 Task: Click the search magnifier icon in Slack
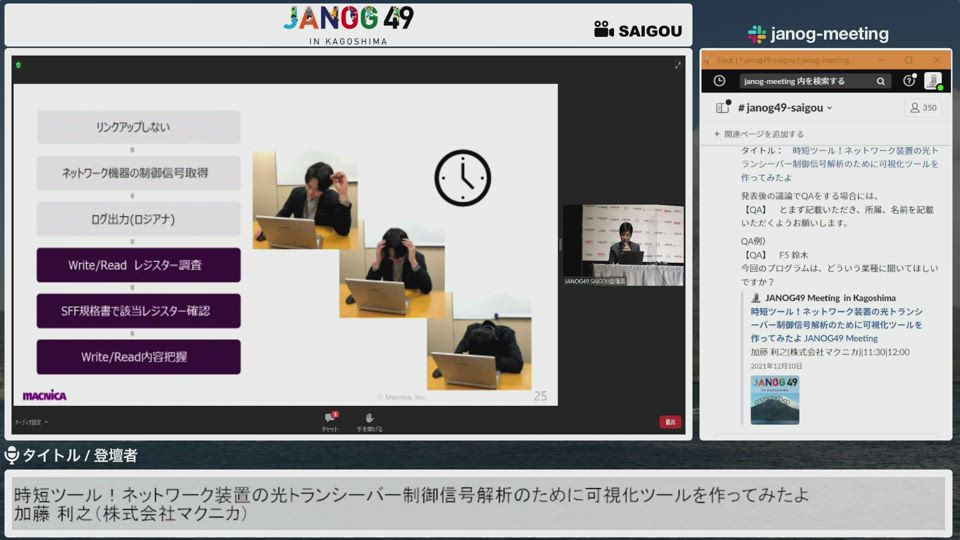coord(881,81)
